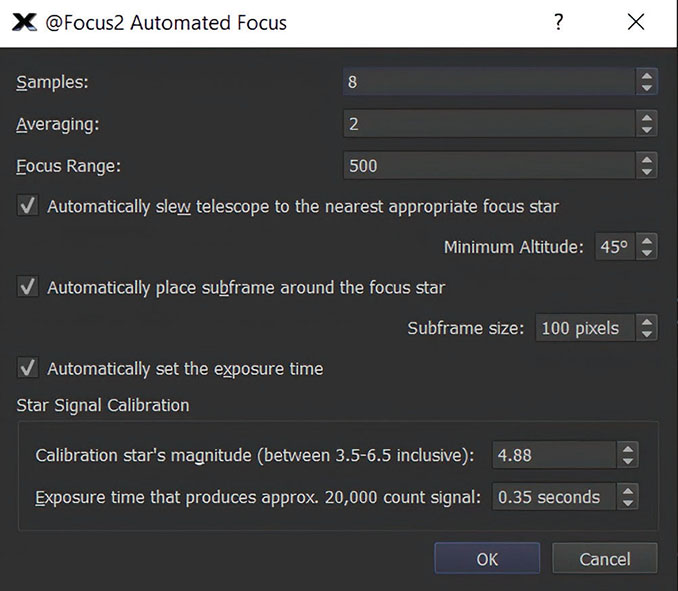678x591 pixels.
Task: Decrease exposure time seconds with down arrow
Action: [x=628, y=503]
